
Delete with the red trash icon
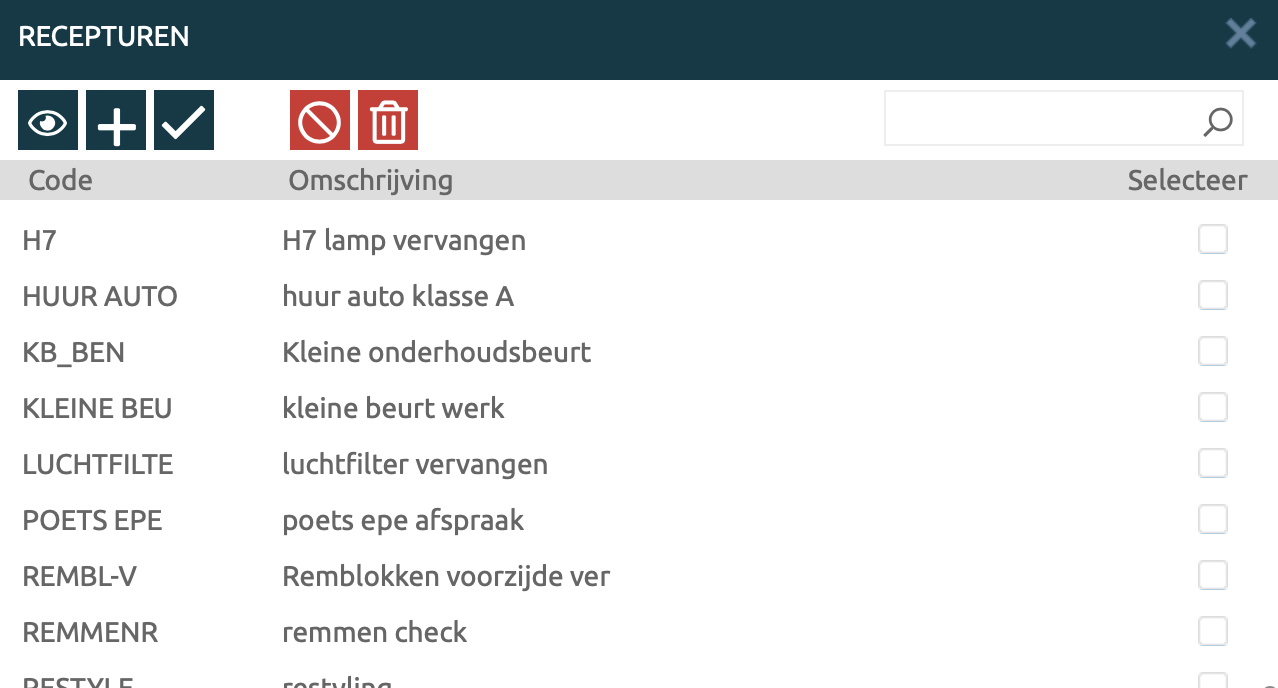pos(388,121)
